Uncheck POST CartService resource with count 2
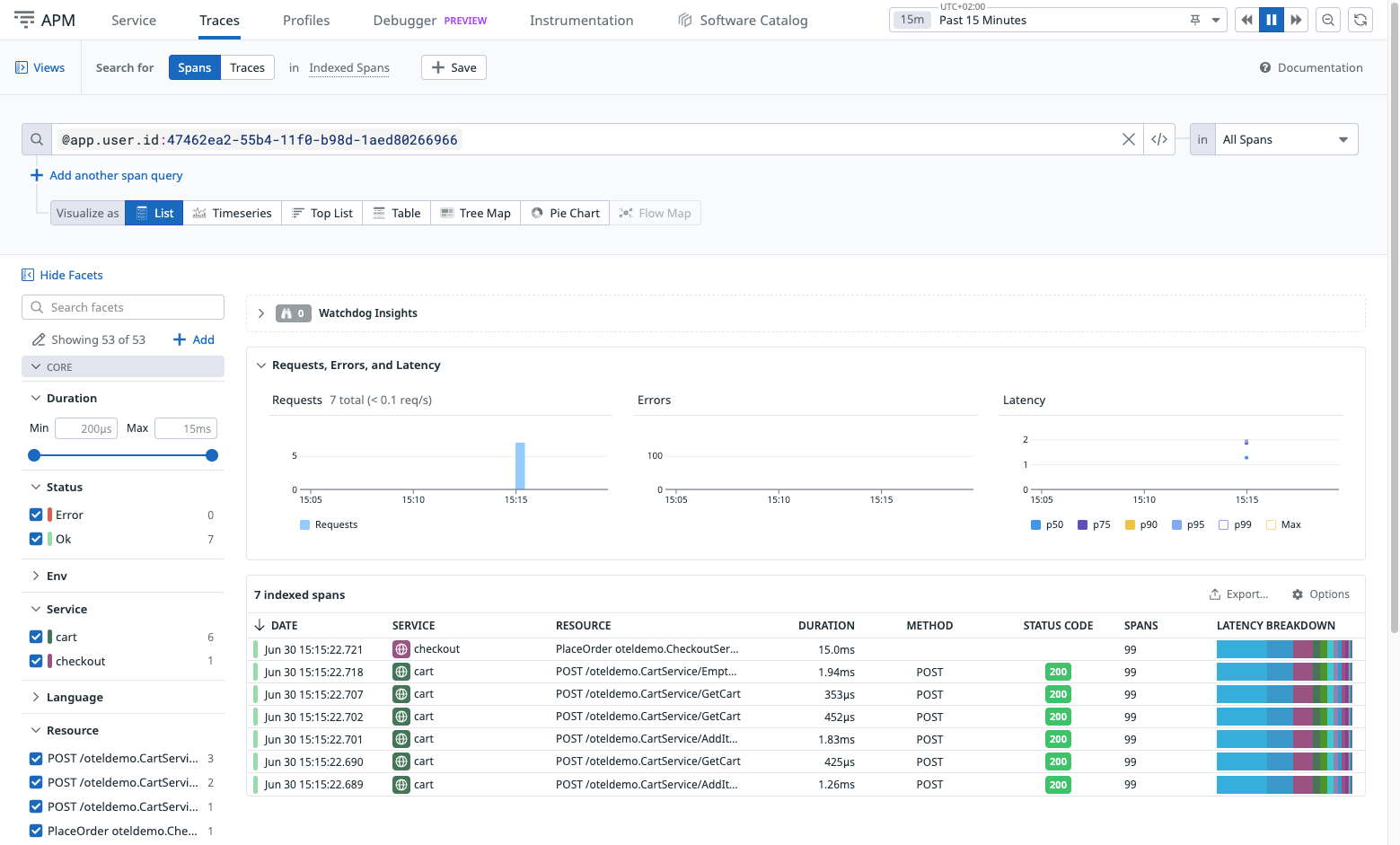This screenshot has width=1400, height=845. click(36, 782)
